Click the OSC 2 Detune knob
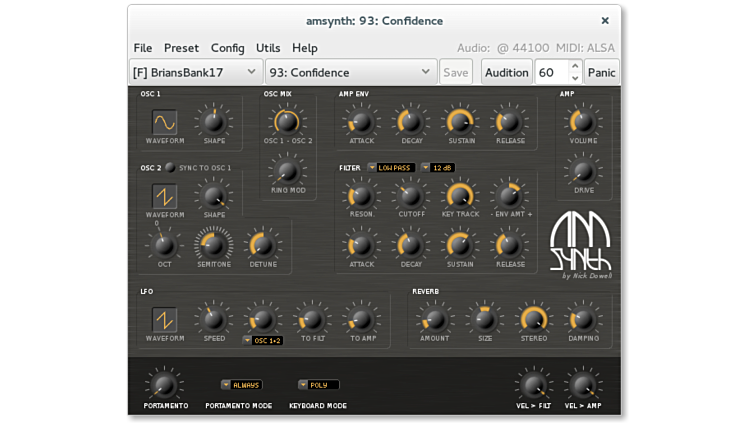This screenshot has width=752, height=423. 263,246
